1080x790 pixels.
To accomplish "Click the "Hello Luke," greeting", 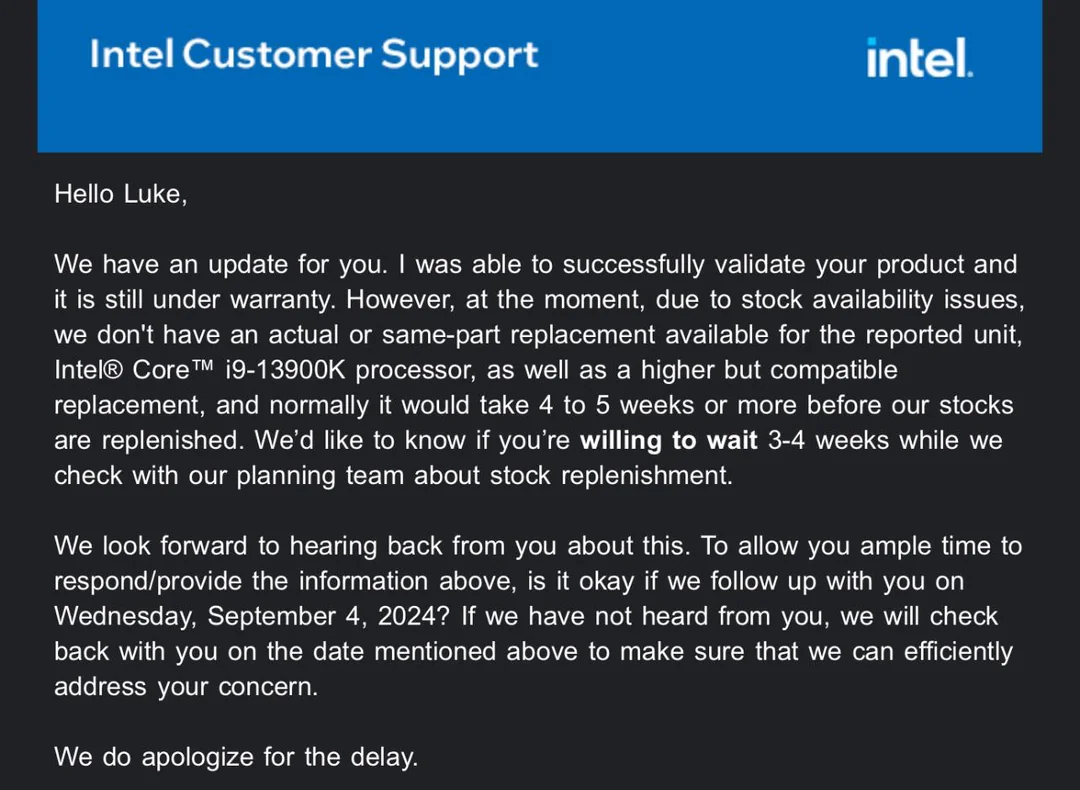I will tap(121, 194).
